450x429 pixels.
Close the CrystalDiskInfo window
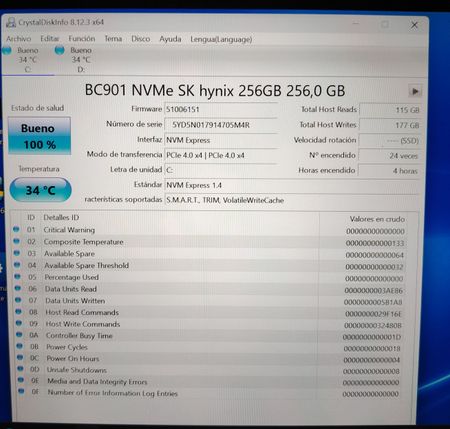(x=414, y=25)
